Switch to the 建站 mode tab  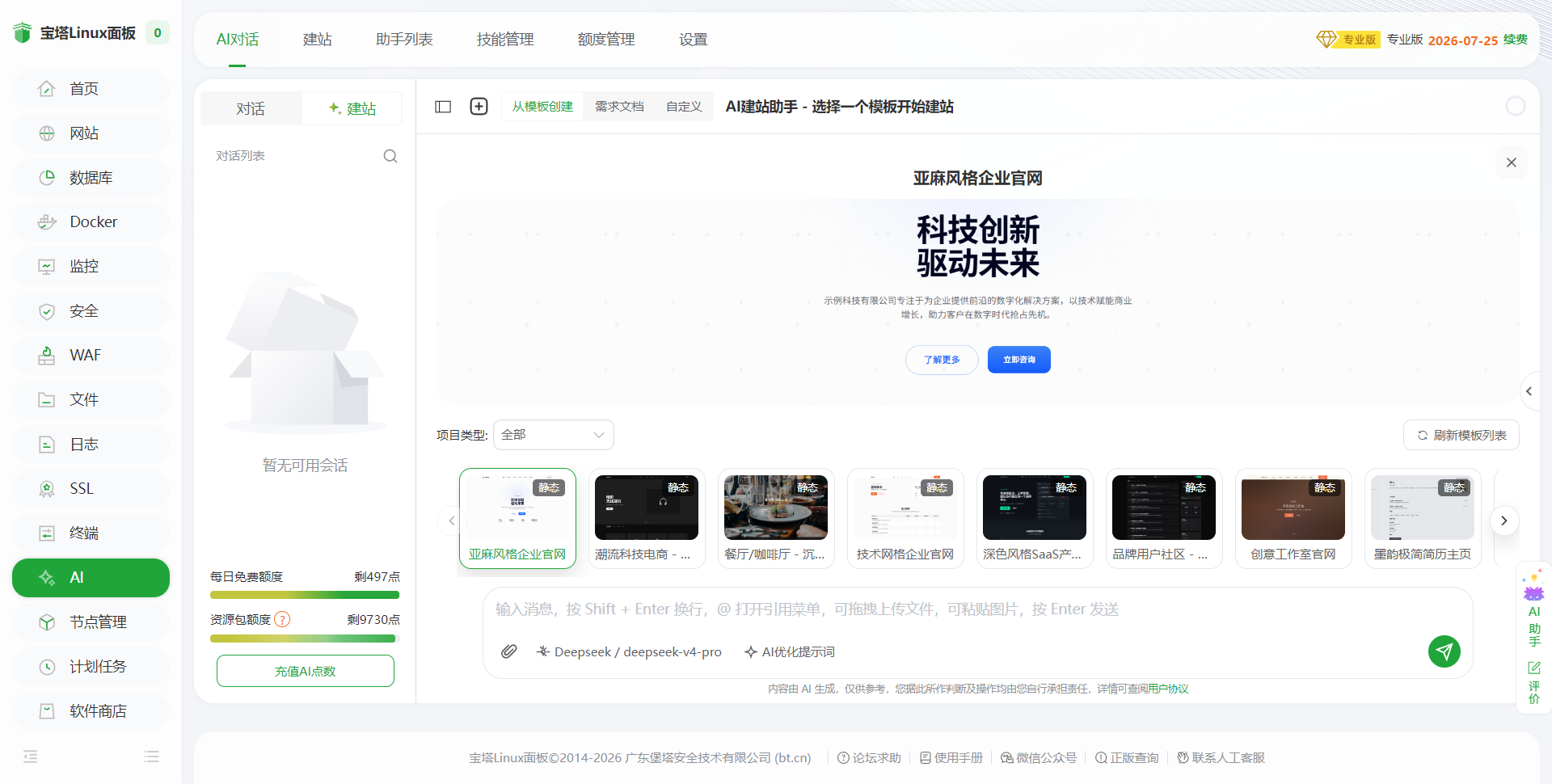(352, 108)
